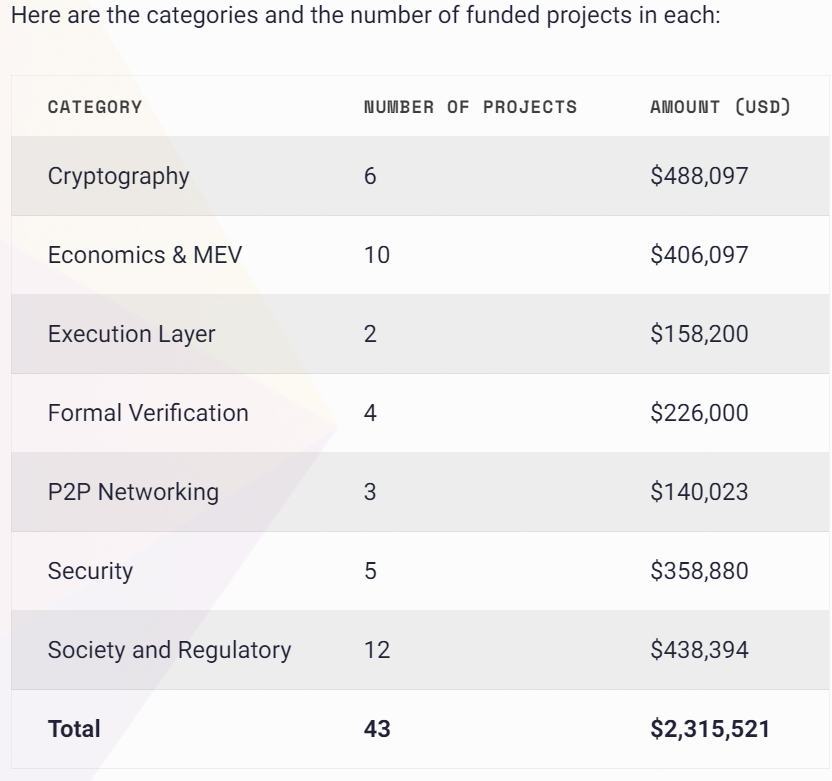The image size is (832, 781).
Task: Click the $158,200 amount cell
Action: [699, 334]
